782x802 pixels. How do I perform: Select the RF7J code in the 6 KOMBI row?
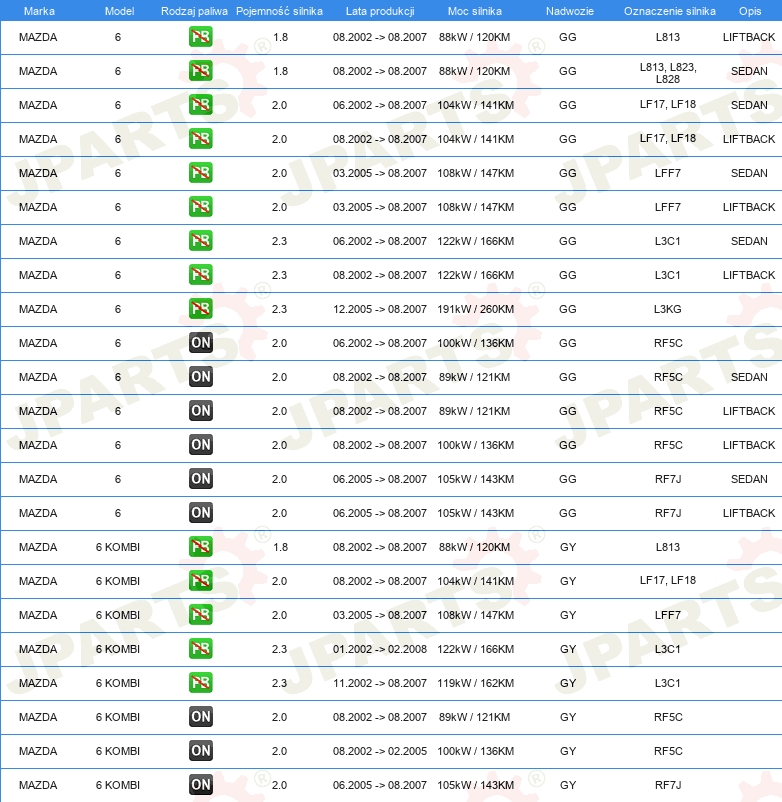tap(668, 785)
